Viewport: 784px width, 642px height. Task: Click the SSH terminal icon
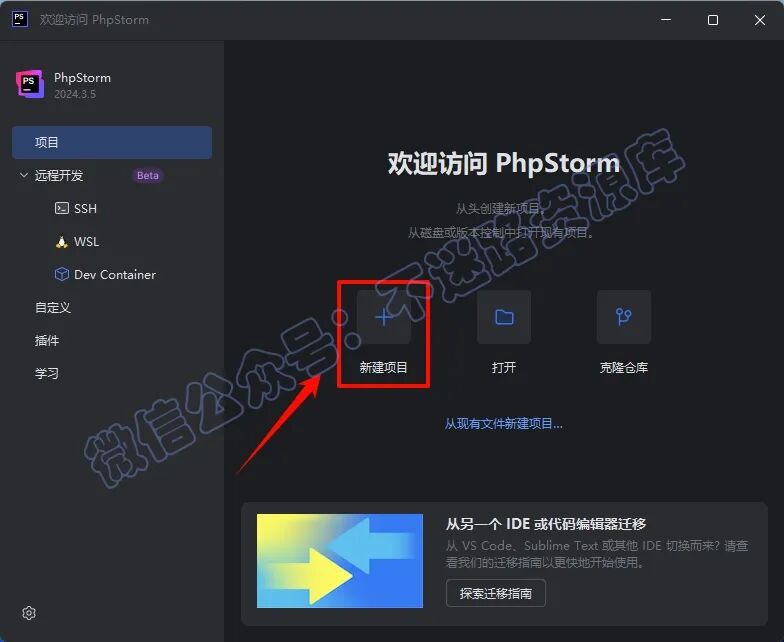pyautogui.click(x=62, y=208)
